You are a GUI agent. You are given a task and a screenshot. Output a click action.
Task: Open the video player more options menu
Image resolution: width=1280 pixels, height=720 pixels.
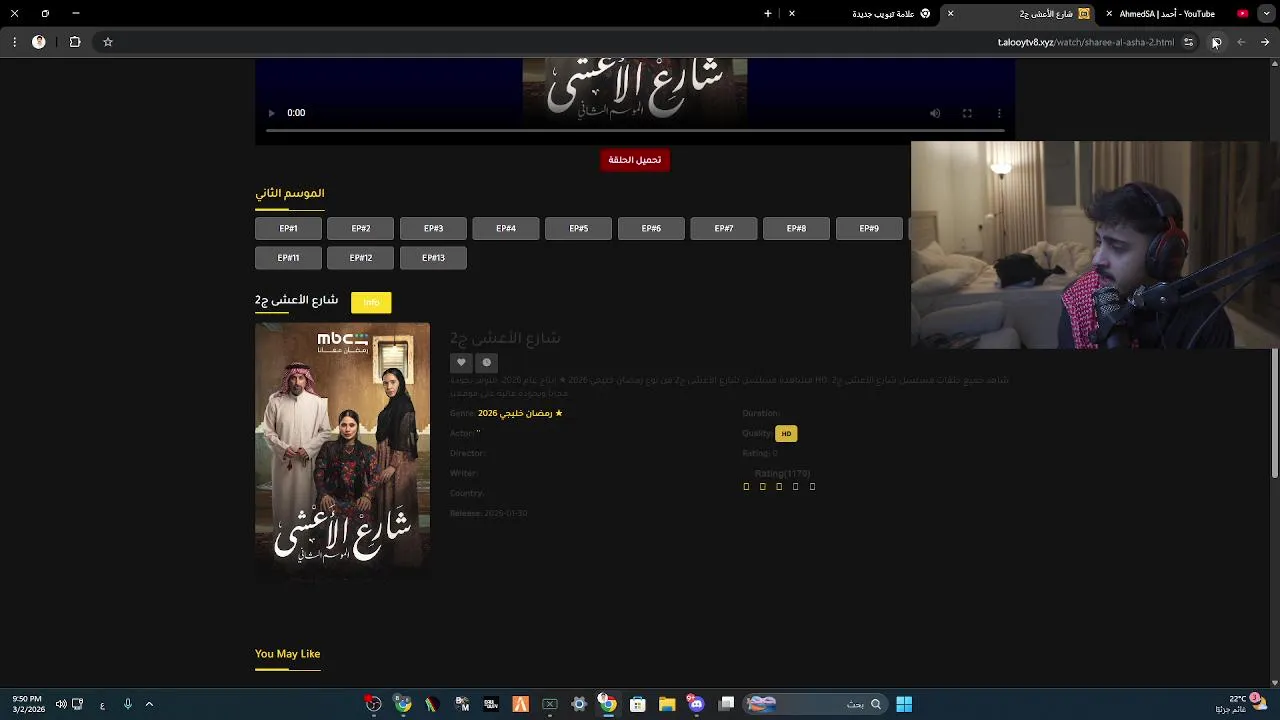tap(999, 113)
